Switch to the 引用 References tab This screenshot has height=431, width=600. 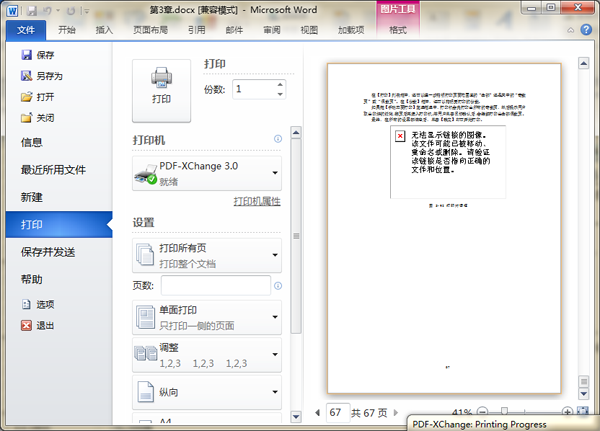click(197, 30)
